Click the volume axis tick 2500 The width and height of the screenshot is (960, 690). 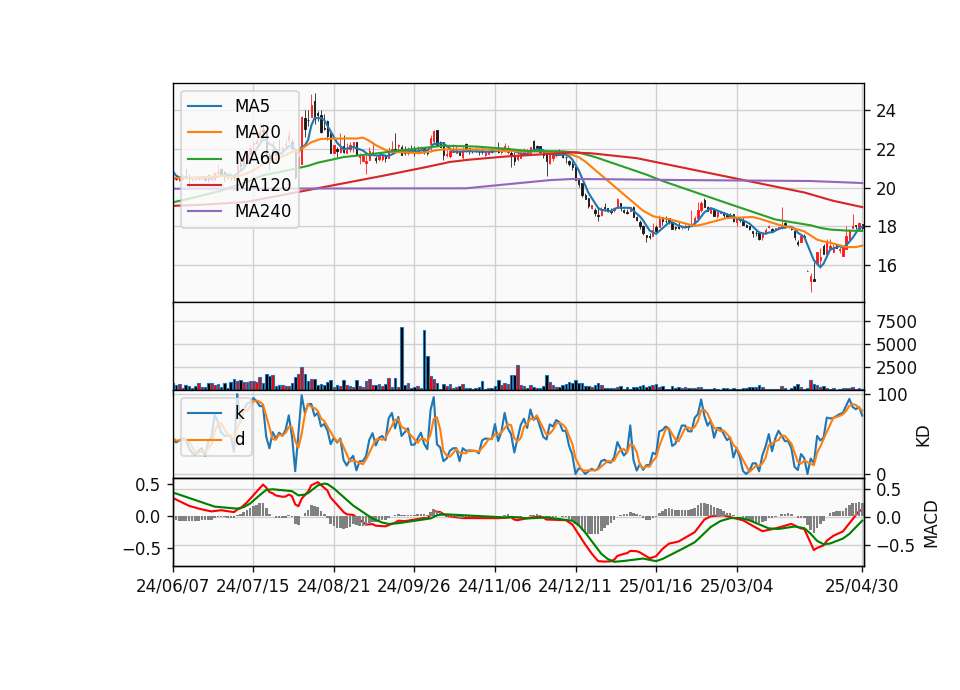click(x=896, y=369)
